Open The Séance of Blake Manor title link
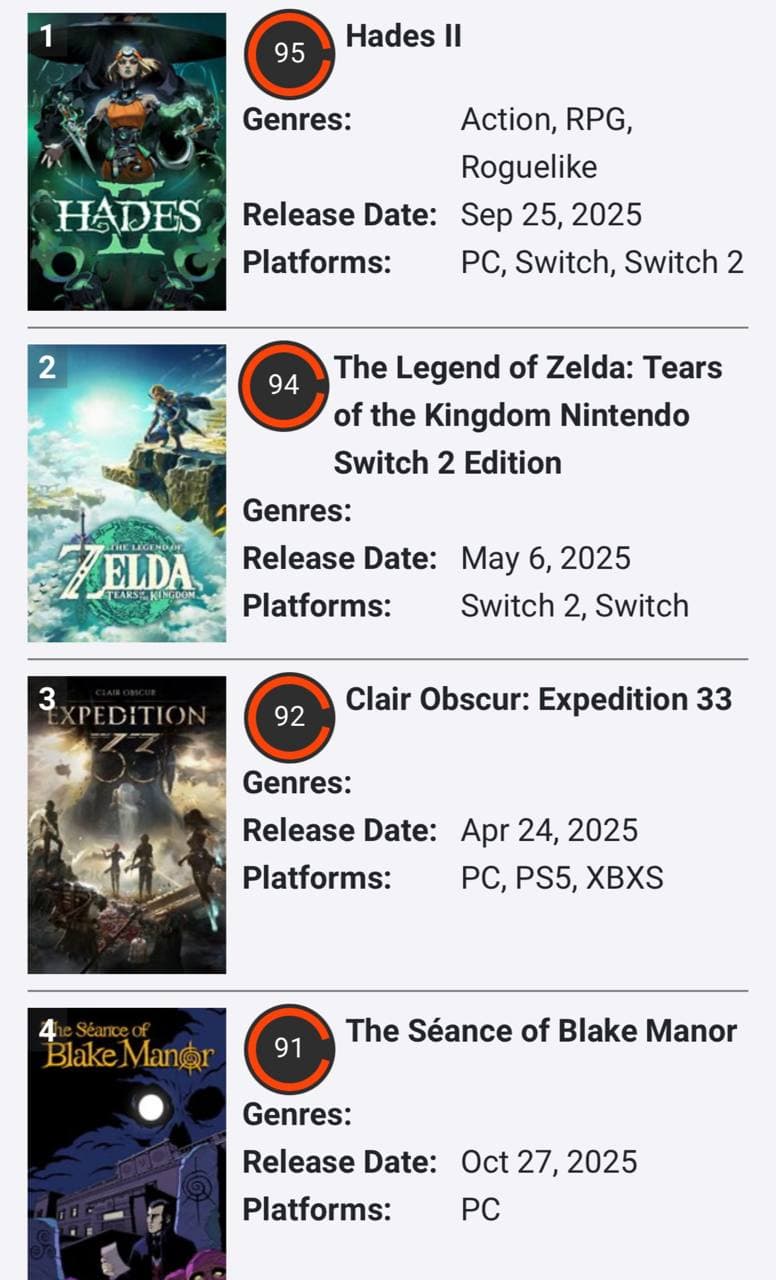Image resolution: width=776 pixels, height=1280 pixels. 541,1031
